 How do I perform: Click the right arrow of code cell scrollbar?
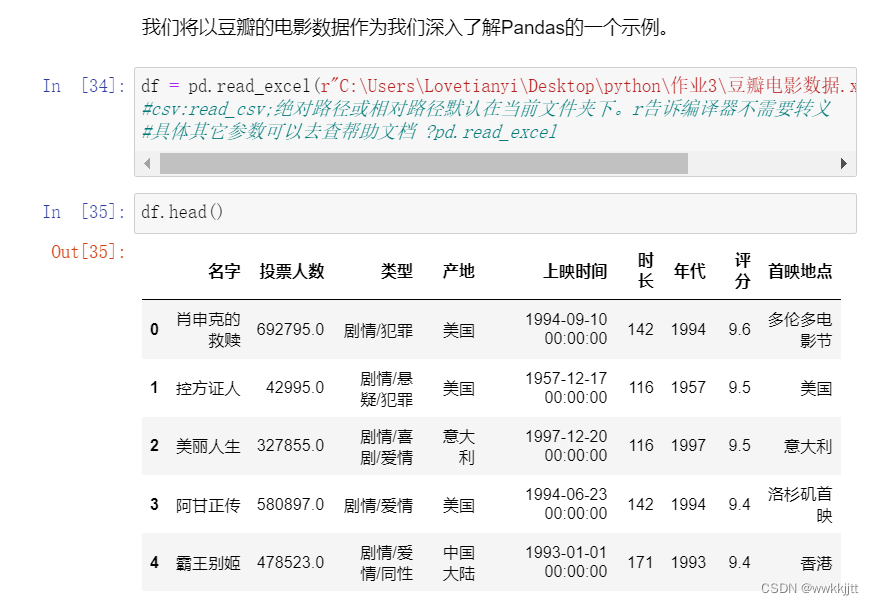click(x=843, y=163)
